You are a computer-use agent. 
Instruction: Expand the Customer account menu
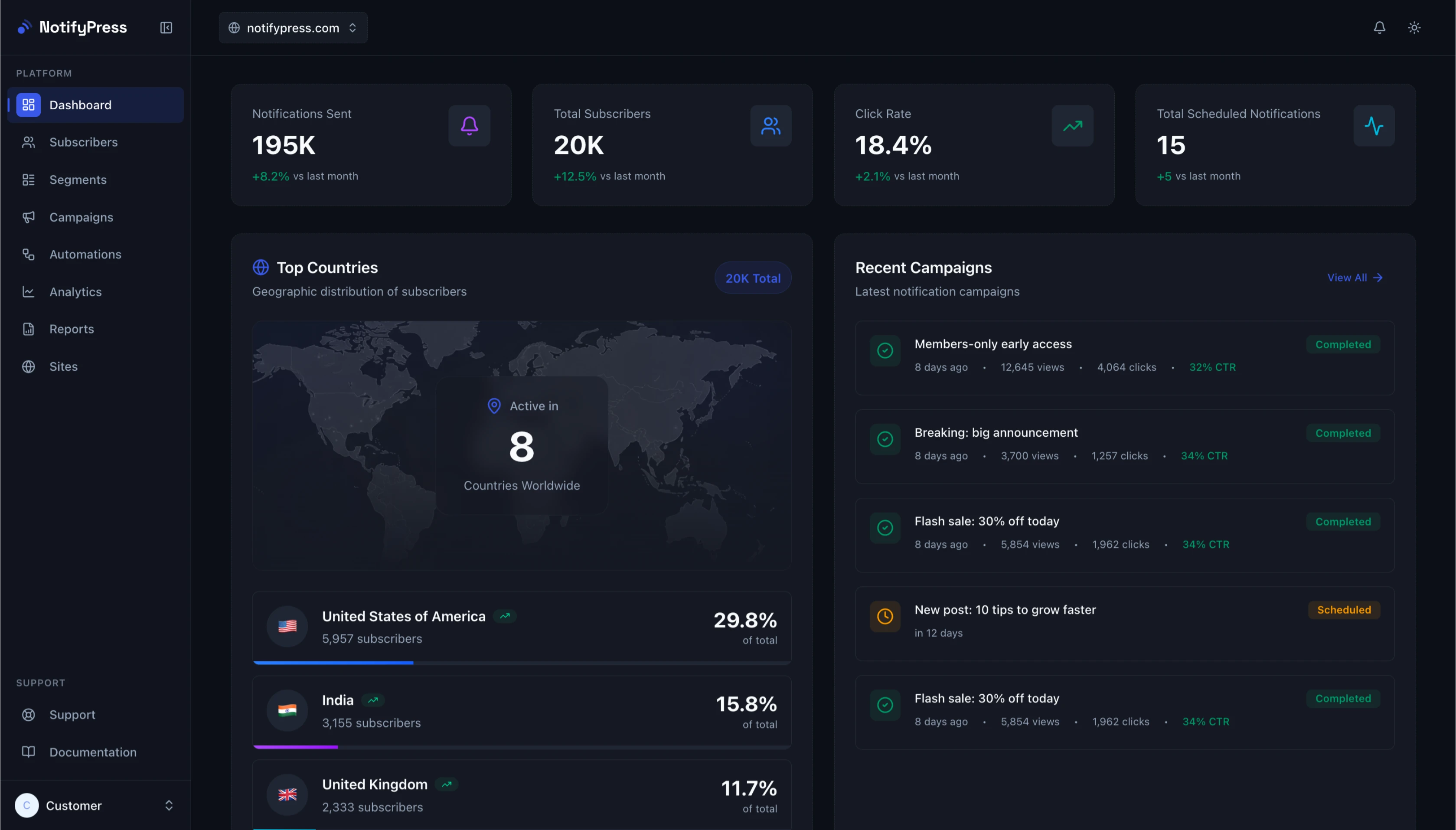click(95, 805)
